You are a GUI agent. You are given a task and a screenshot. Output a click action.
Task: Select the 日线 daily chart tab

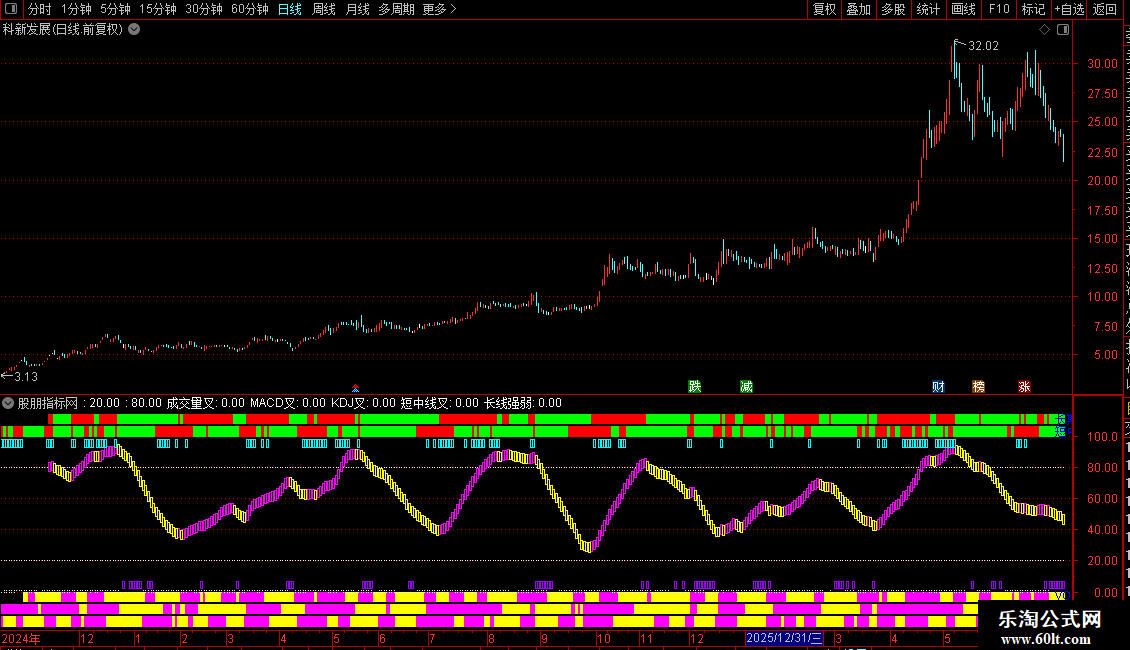tap(290, 9)
